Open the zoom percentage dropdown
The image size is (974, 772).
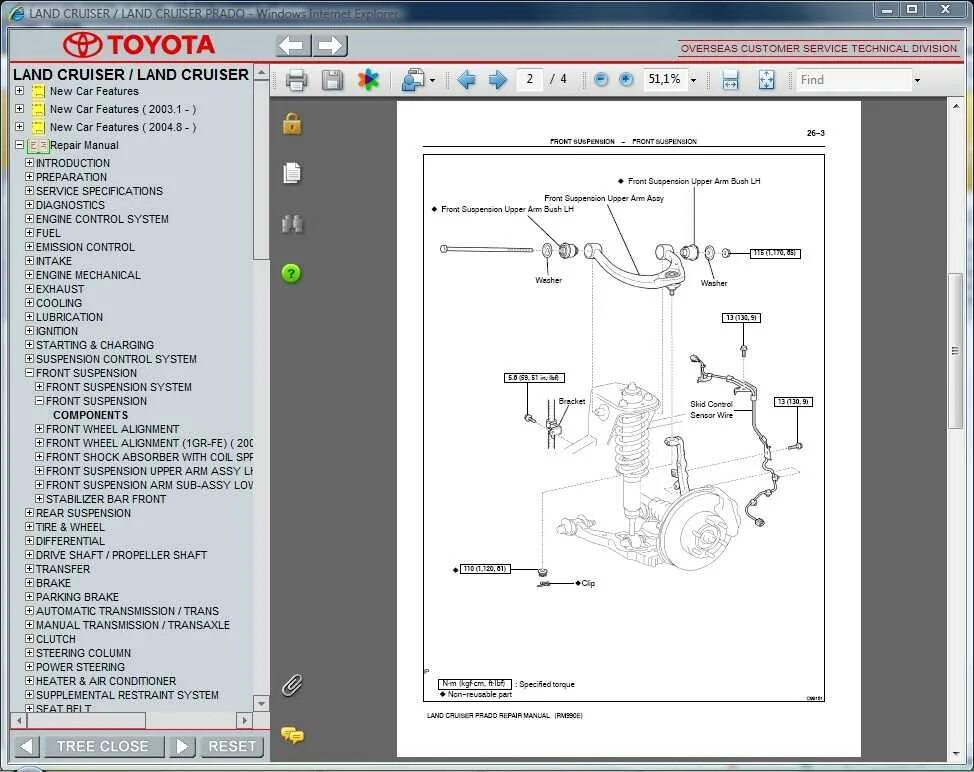click(693, 80)
